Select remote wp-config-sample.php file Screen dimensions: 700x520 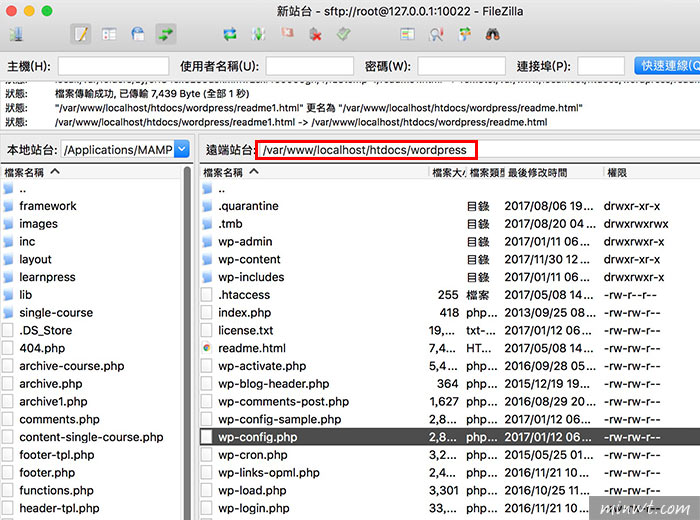pyautogui.click(x=279, y=419)
